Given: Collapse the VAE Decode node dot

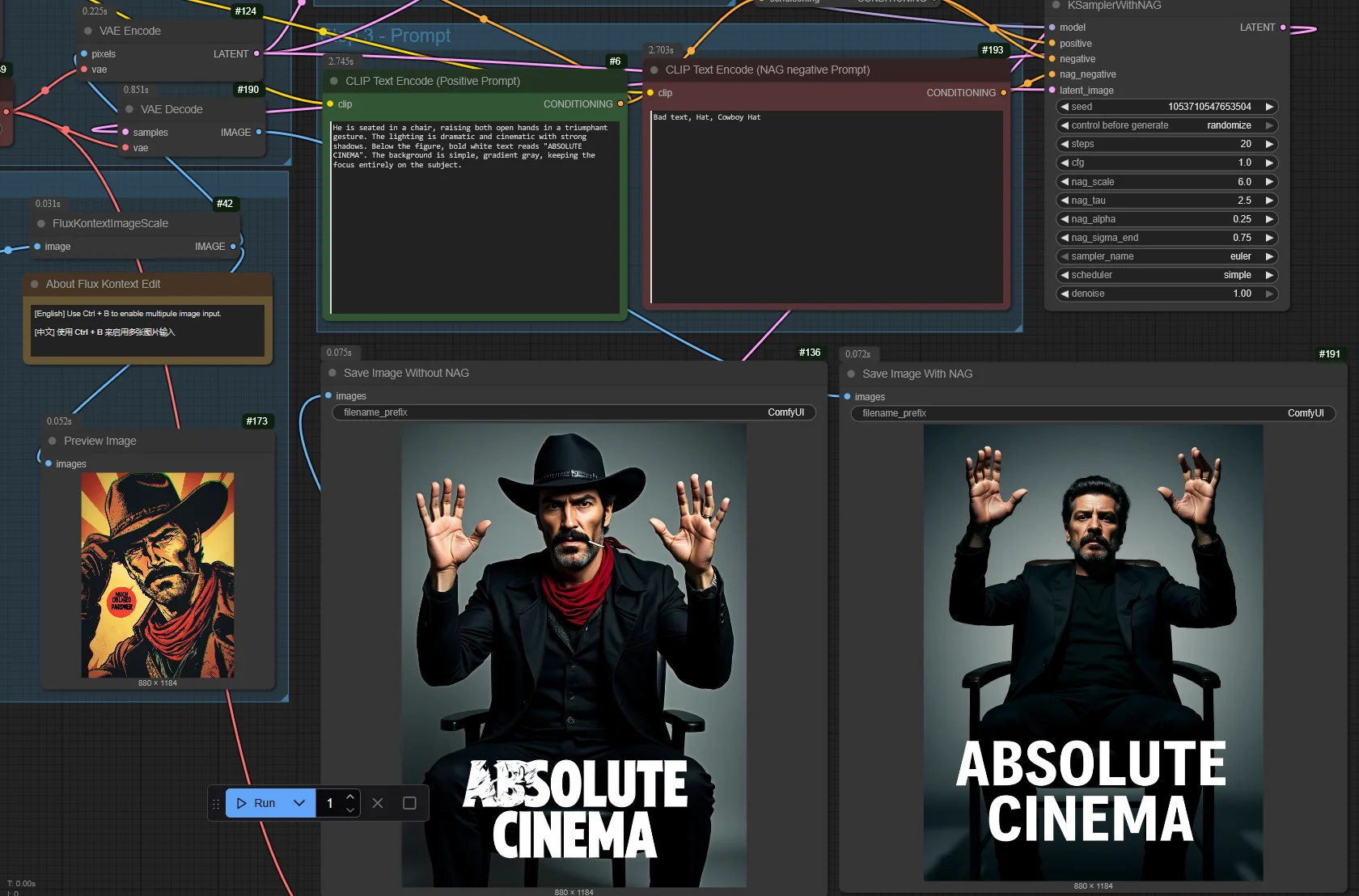Looking at the screenshot, I should coord(129,109).
